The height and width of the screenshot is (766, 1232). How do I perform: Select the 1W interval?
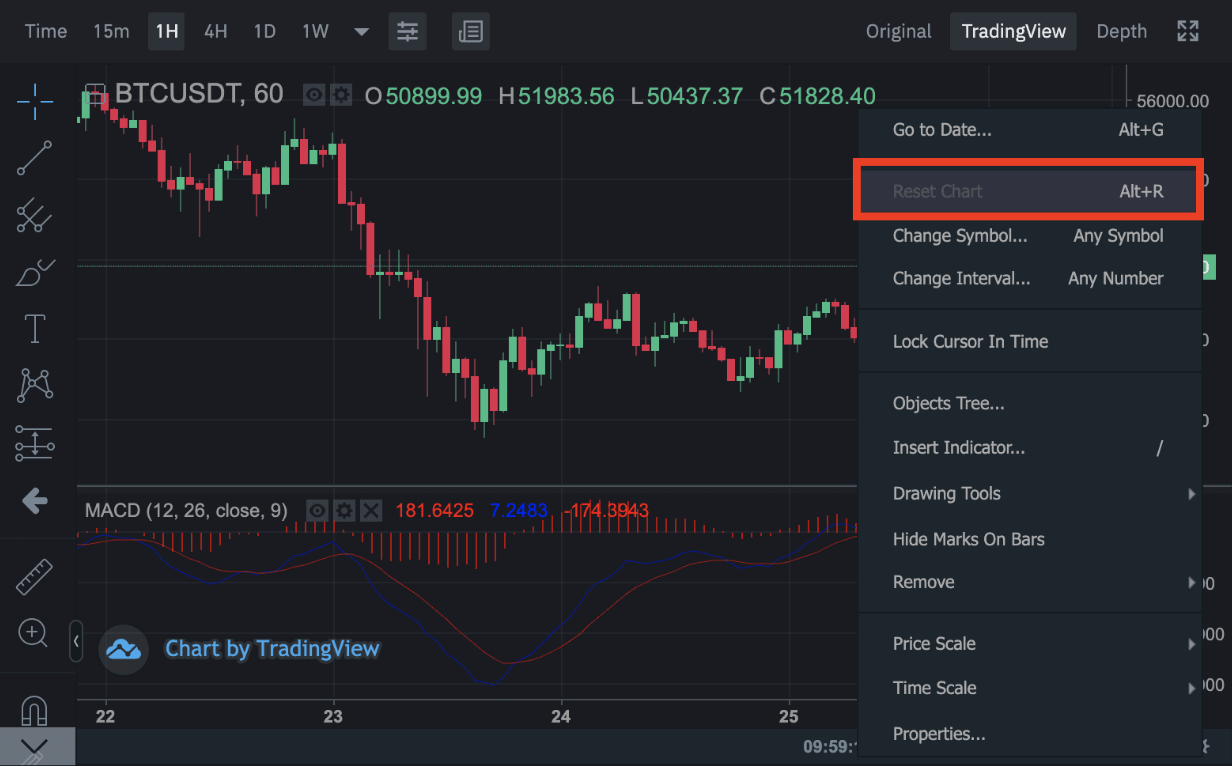pyautogui.click(x=315, y=31)
